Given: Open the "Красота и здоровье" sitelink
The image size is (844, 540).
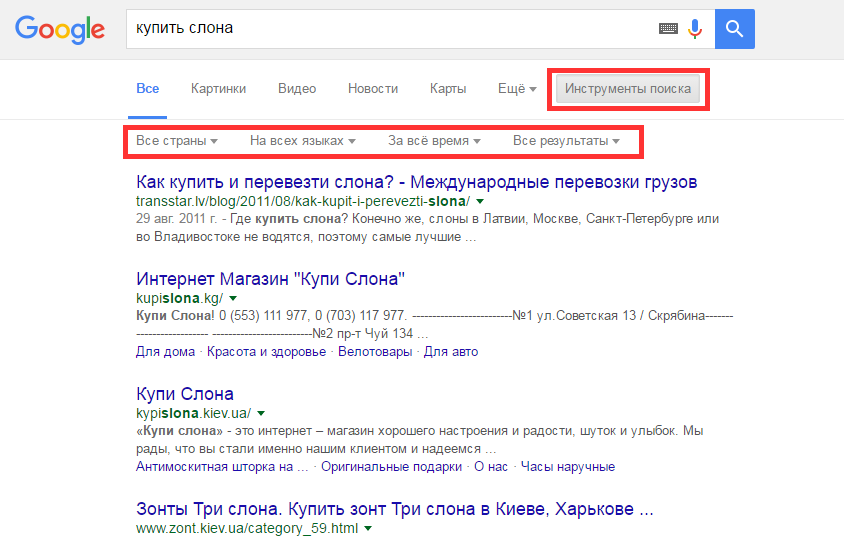Looking at the screenshot, I should (x=266, y=352).
